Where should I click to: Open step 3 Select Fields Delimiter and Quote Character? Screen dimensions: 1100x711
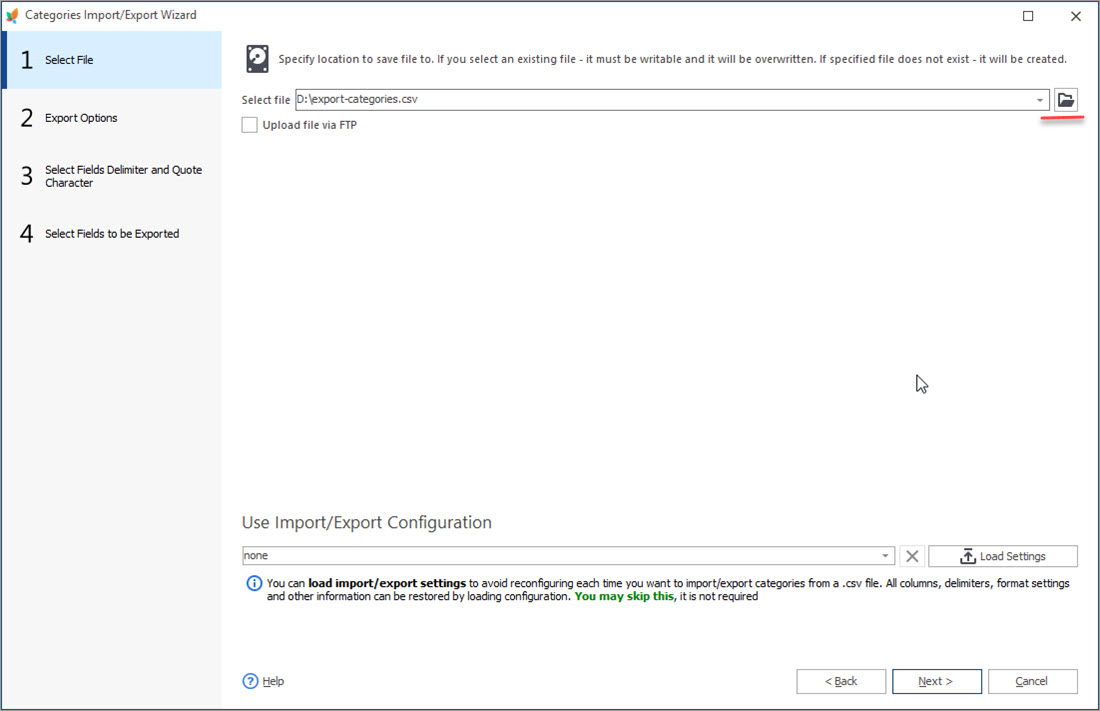pos(112,176)
